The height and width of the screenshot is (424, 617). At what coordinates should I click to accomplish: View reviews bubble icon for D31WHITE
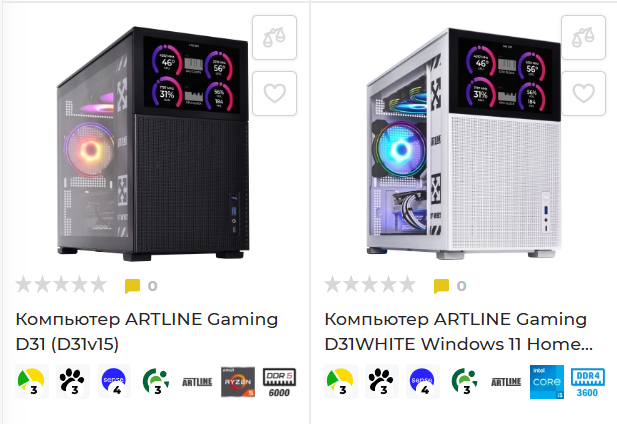(x=441, y=286)
